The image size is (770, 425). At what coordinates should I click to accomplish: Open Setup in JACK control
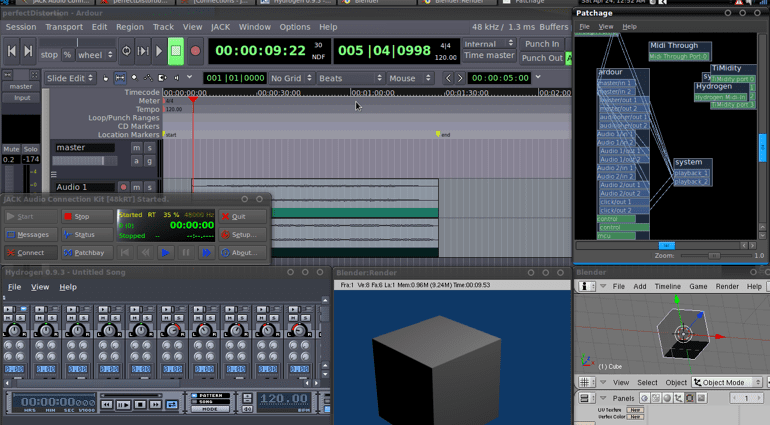(x=243, y=234)
